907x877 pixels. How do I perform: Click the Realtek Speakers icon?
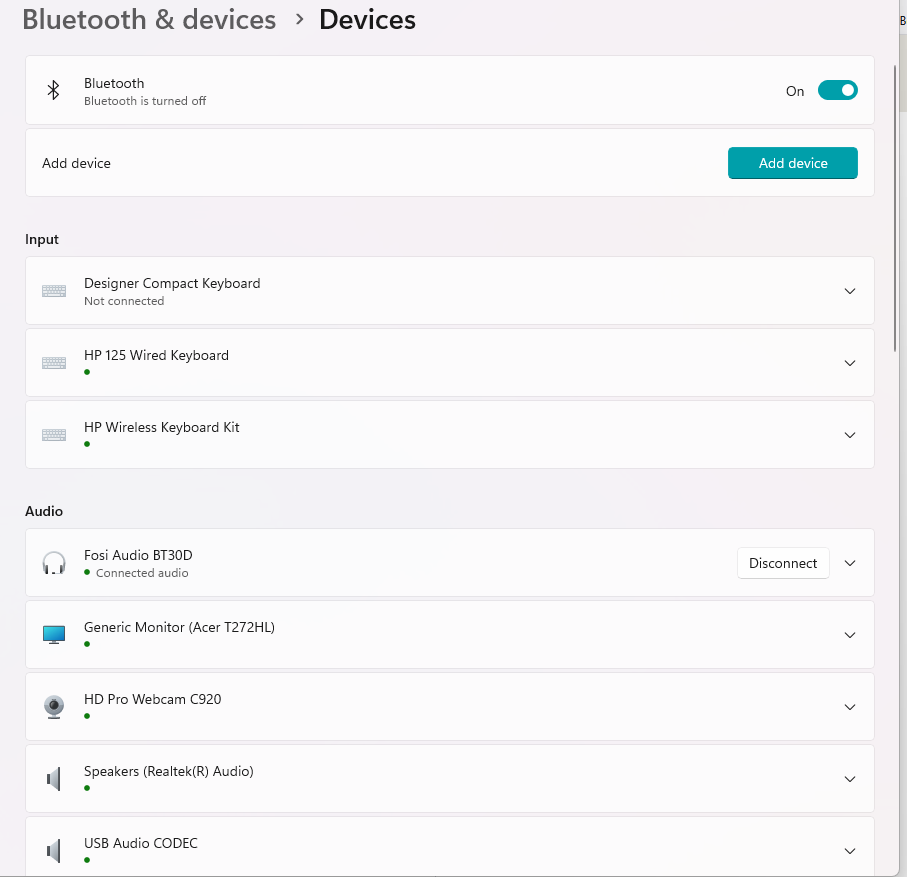[x=54, y=779]
